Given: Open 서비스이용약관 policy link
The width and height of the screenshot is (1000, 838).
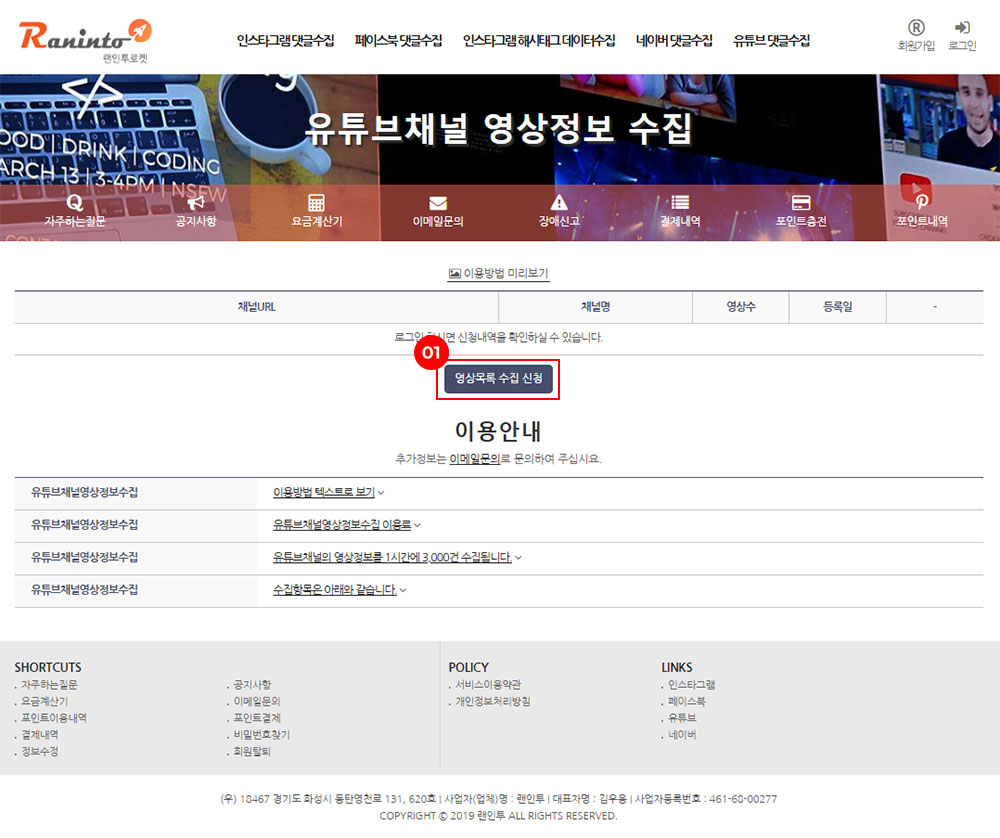Looking at the screenshot, I should [x=488, y=685].
